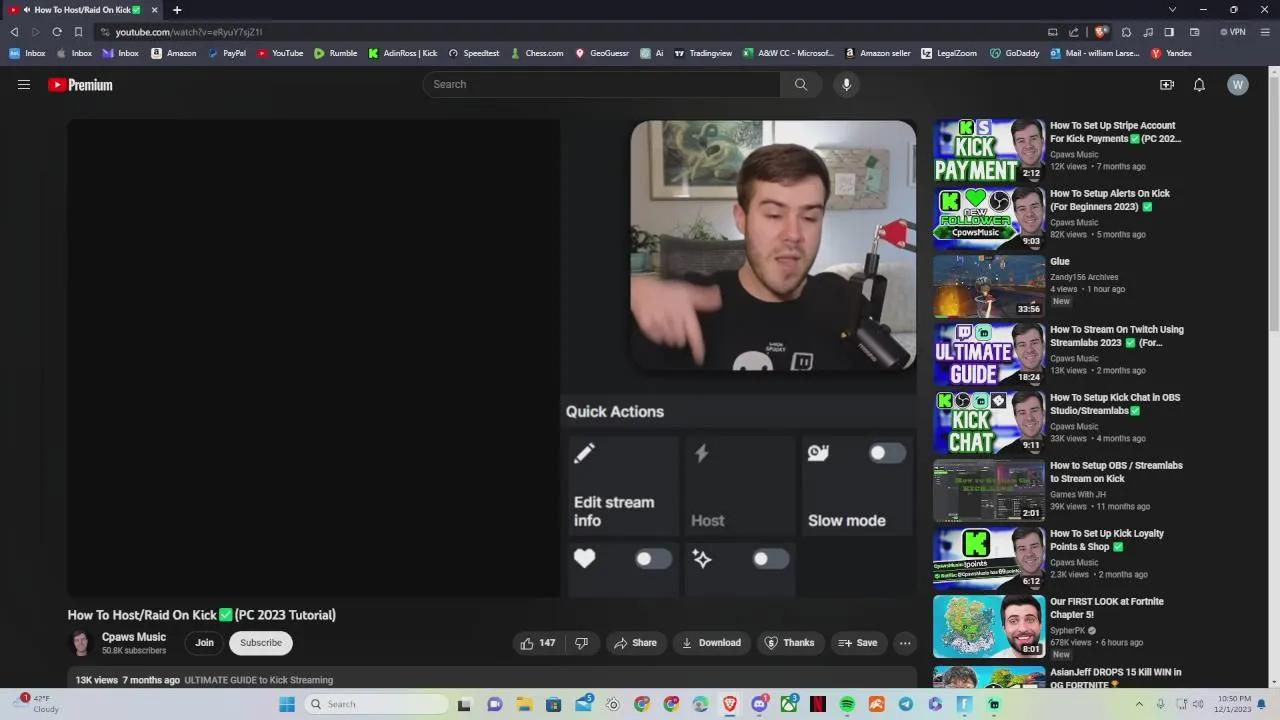Image resolution: width=1280 pixels, height=720 pixels.
Task: Open Telegram from the taskbar
Action: pos(906,704)
